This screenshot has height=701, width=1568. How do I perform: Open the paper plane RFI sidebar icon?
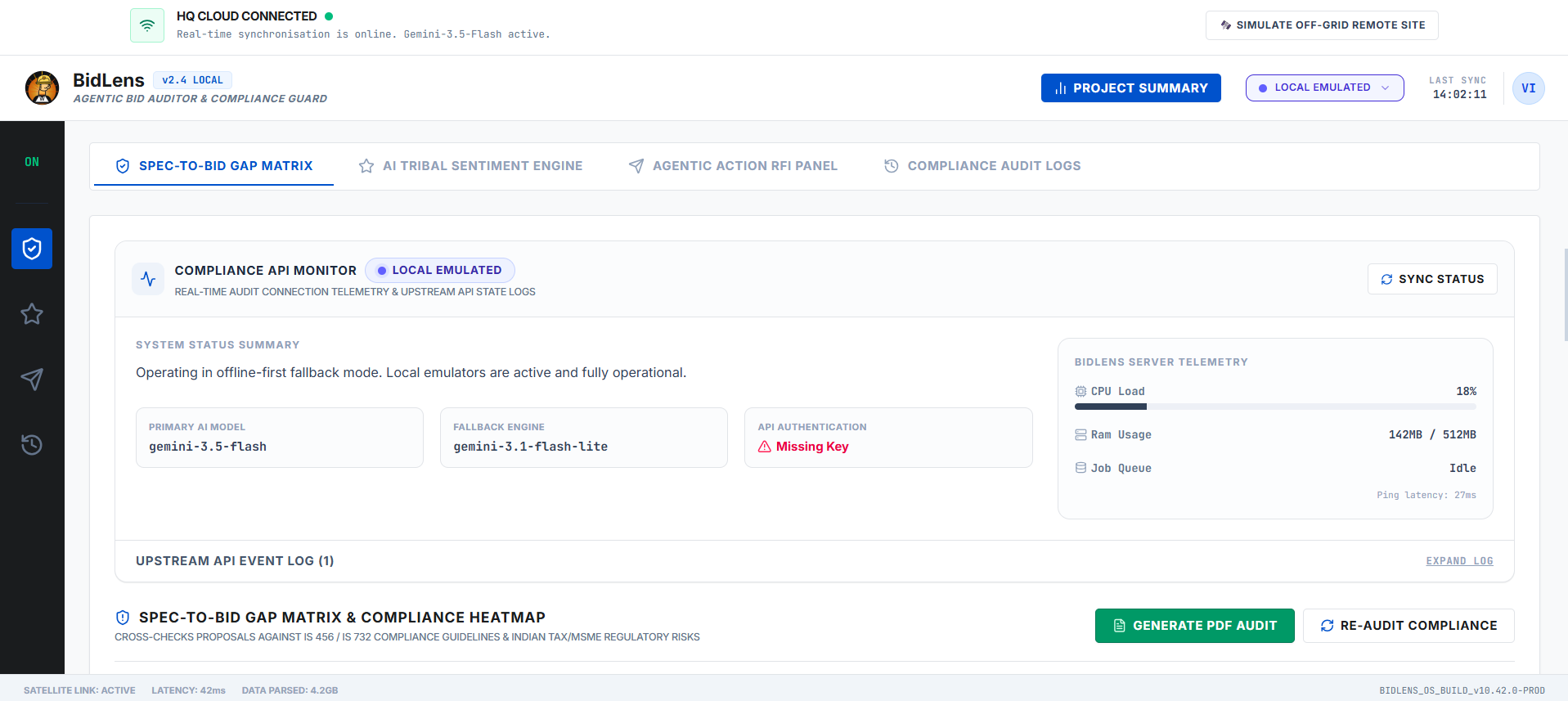(x=32, y=380)
